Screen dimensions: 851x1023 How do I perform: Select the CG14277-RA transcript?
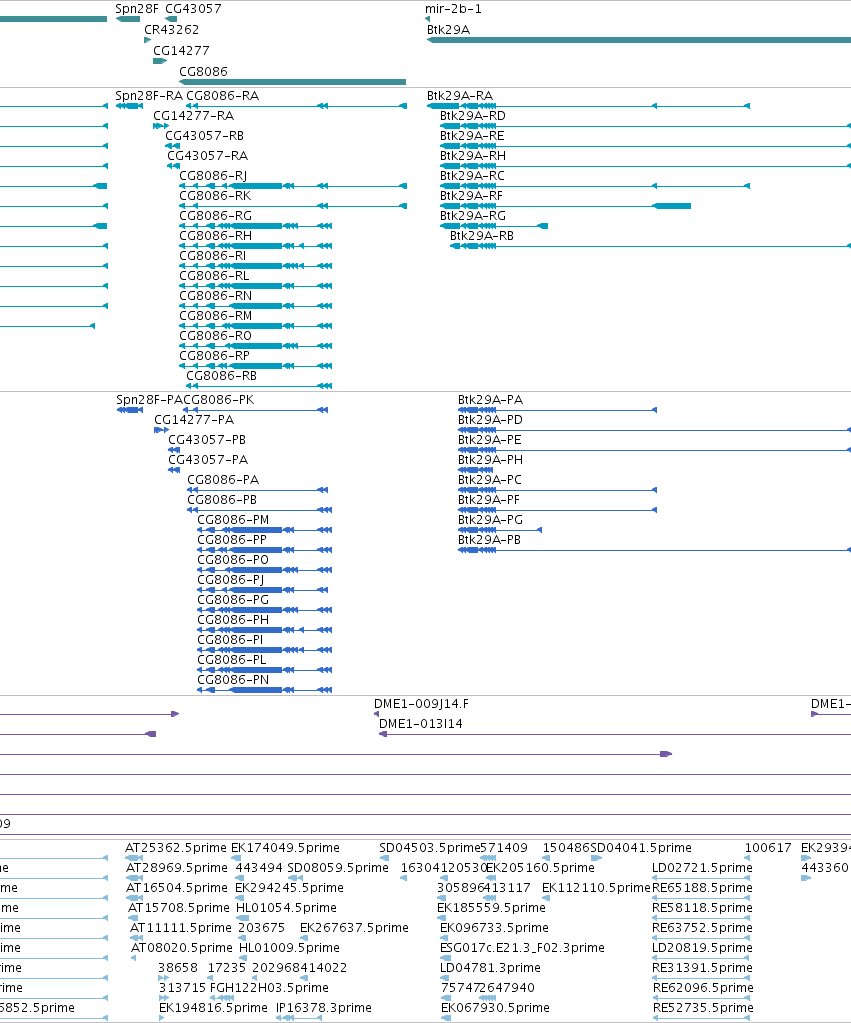point(161,126)
